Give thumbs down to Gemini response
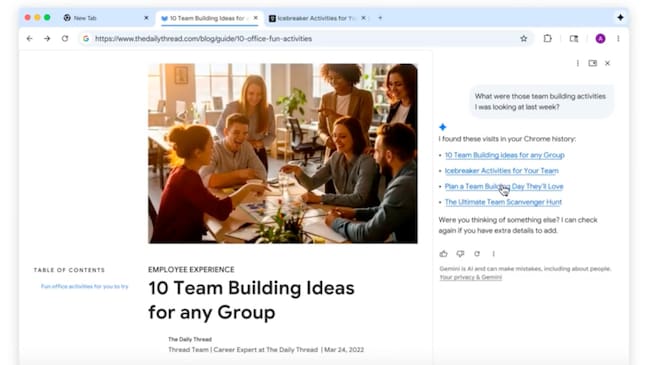The image size is (650, 365). 460,253
